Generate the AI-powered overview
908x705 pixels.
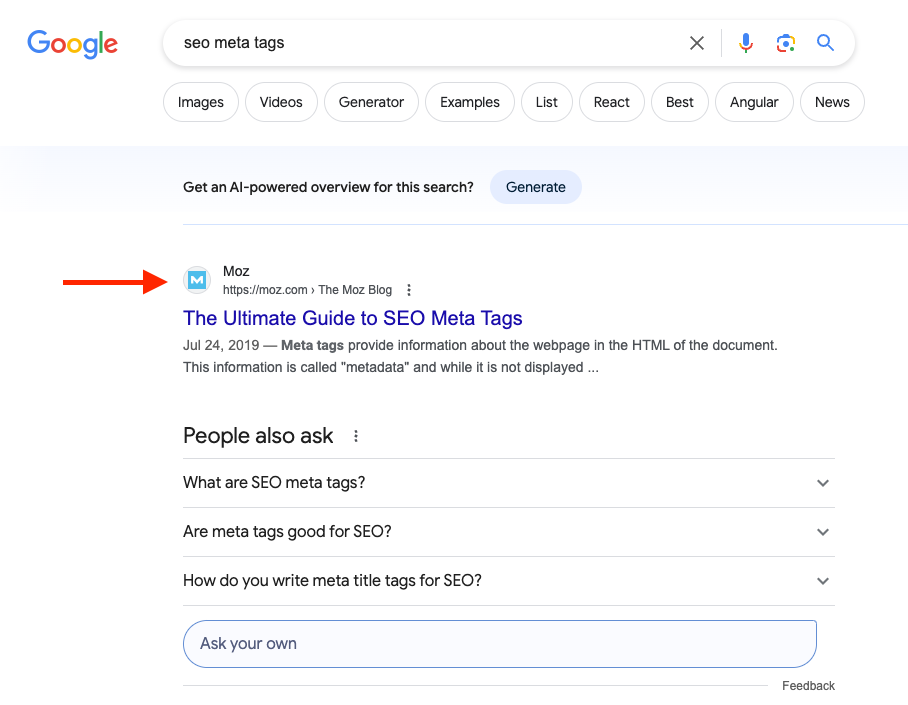[x=536, y=187]
